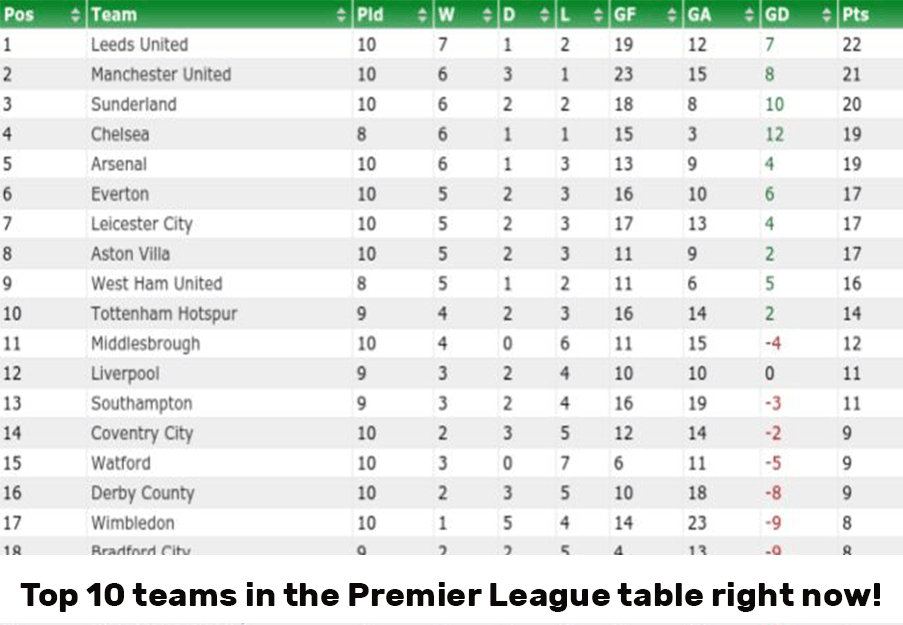Select the Pts column header

(870, 14)
